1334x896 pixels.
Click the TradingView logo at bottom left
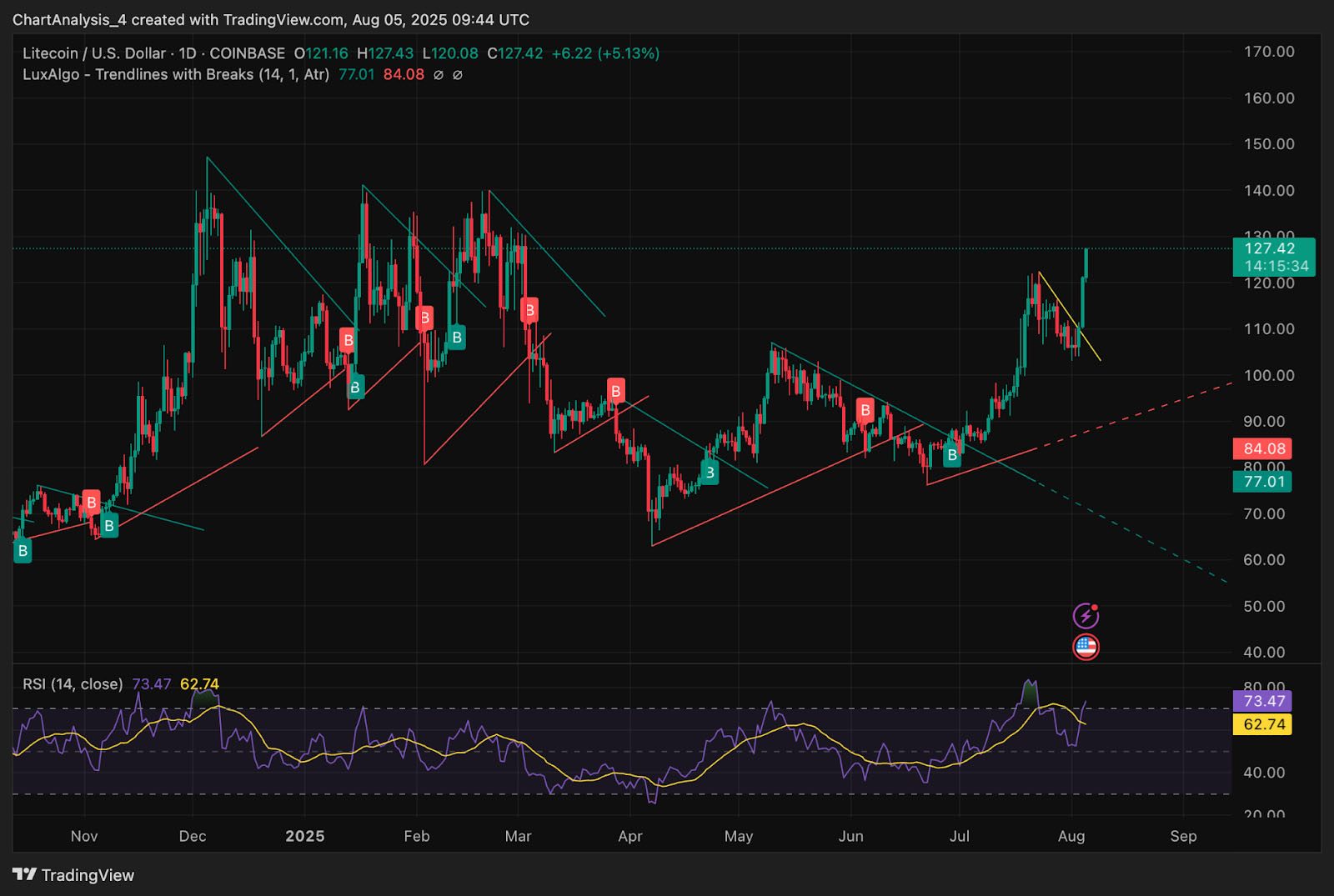click(73, 875)
